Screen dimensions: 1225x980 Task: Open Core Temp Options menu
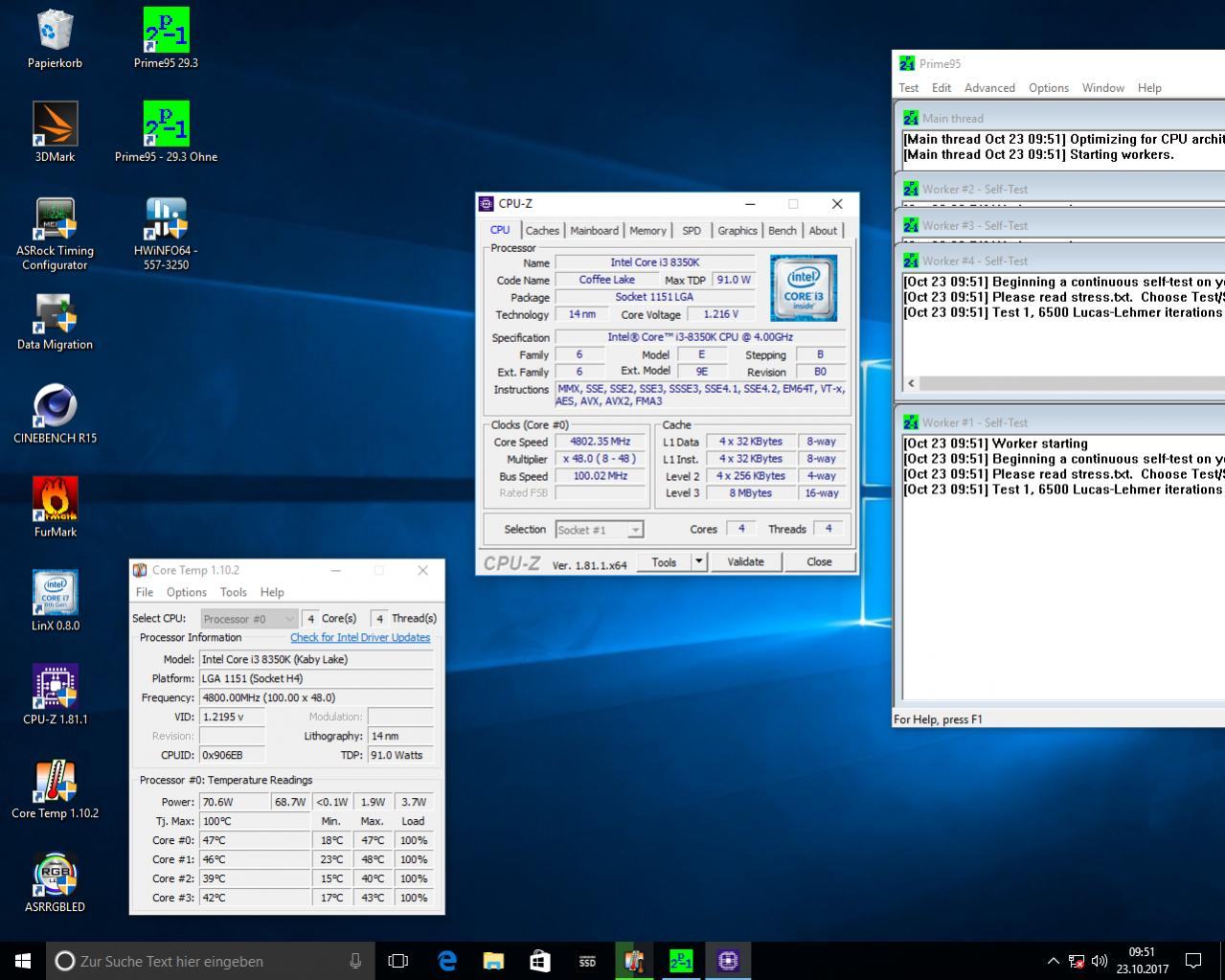point(186,593)
